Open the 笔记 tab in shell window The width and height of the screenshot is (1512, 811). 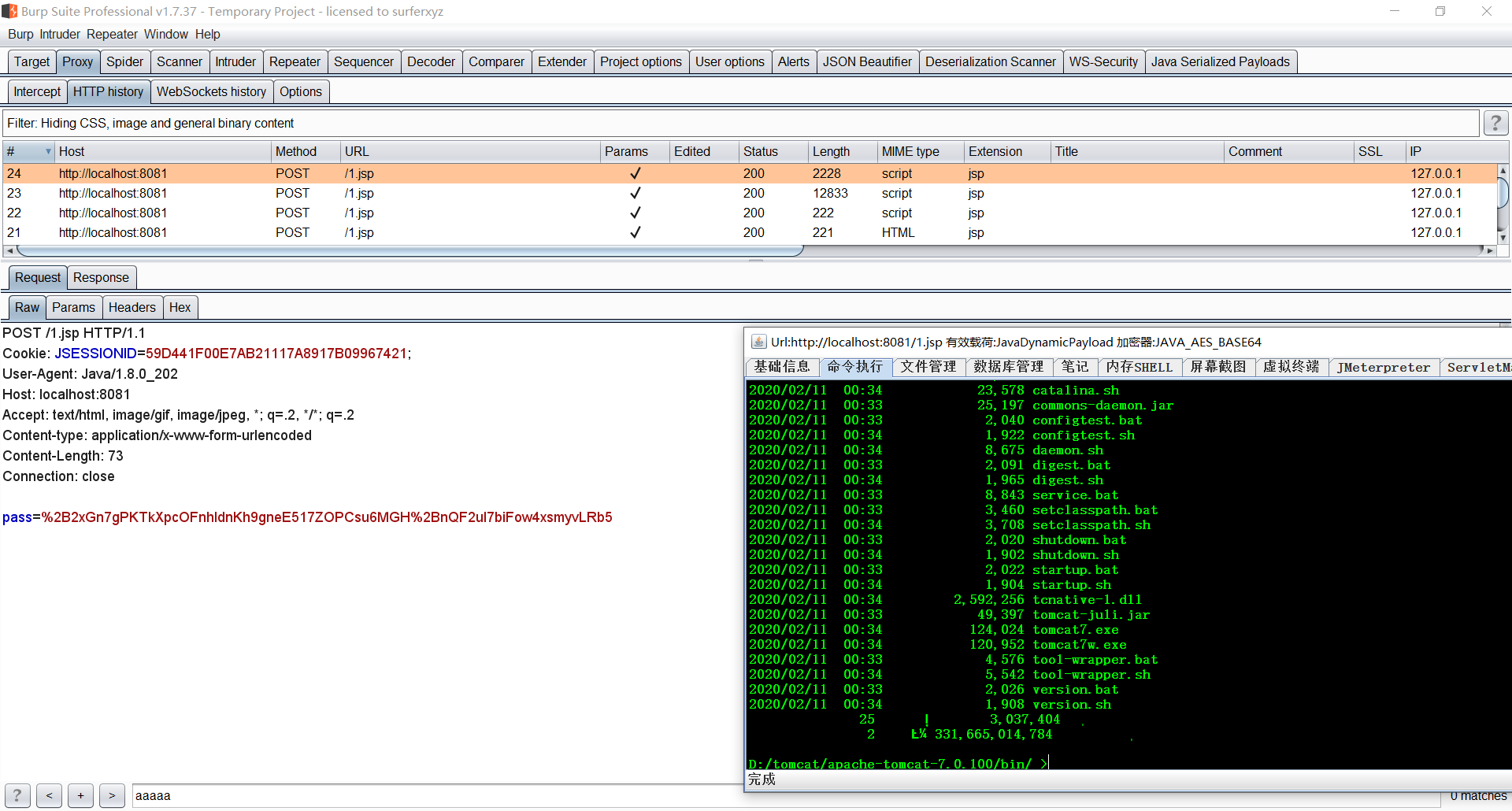[1075, 367]
